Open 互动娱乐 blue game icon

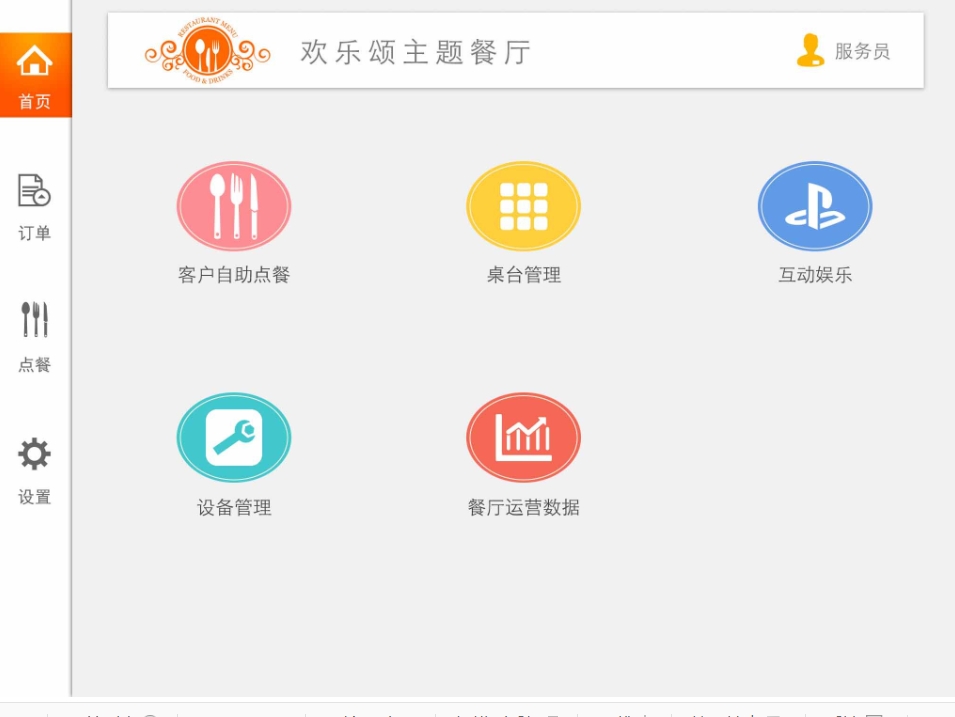click(x=815, y=206)
